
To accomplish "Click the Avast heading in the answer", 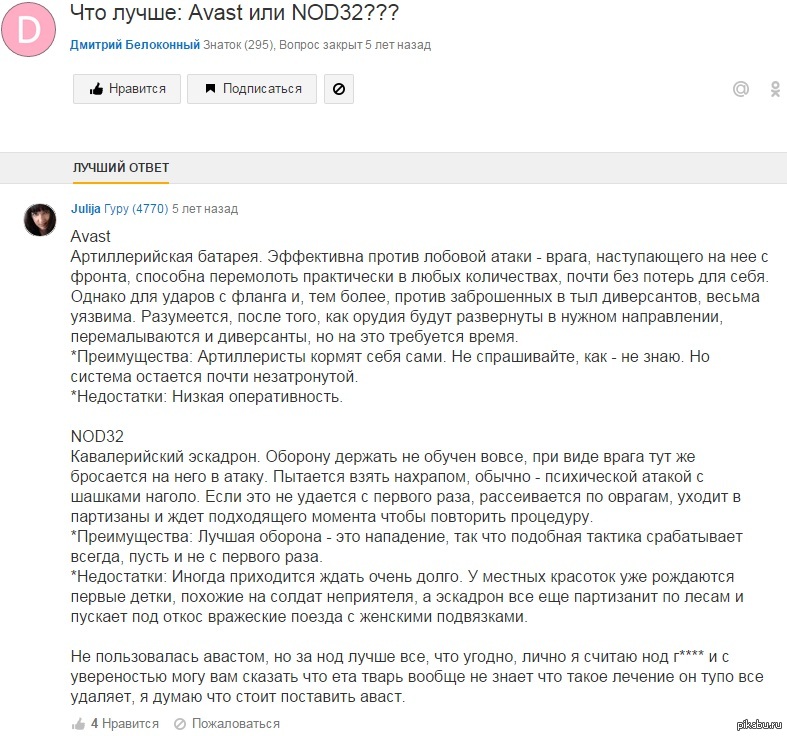I will (90, 236).
